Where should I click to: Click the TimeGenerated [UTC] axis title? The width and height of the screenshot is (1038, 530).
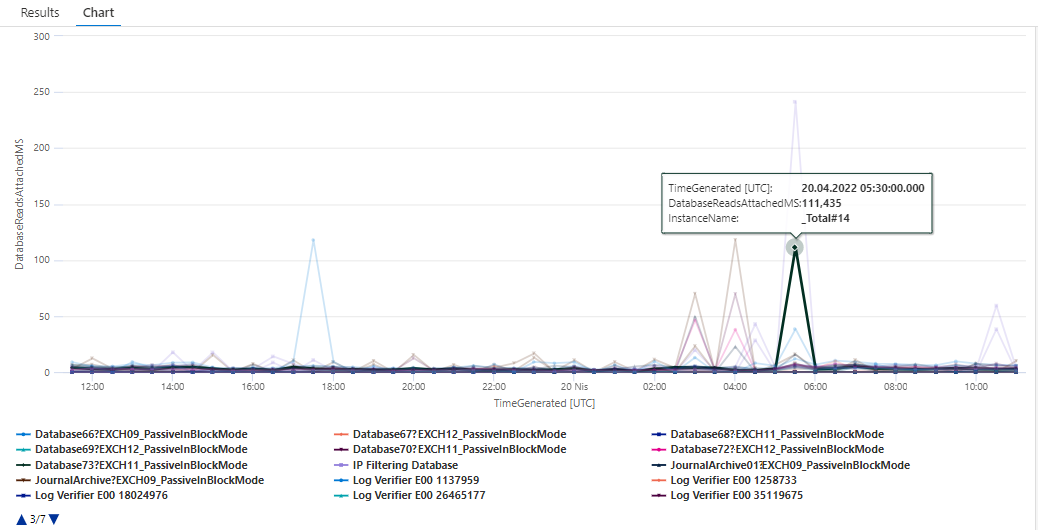(x=544, y=402)
